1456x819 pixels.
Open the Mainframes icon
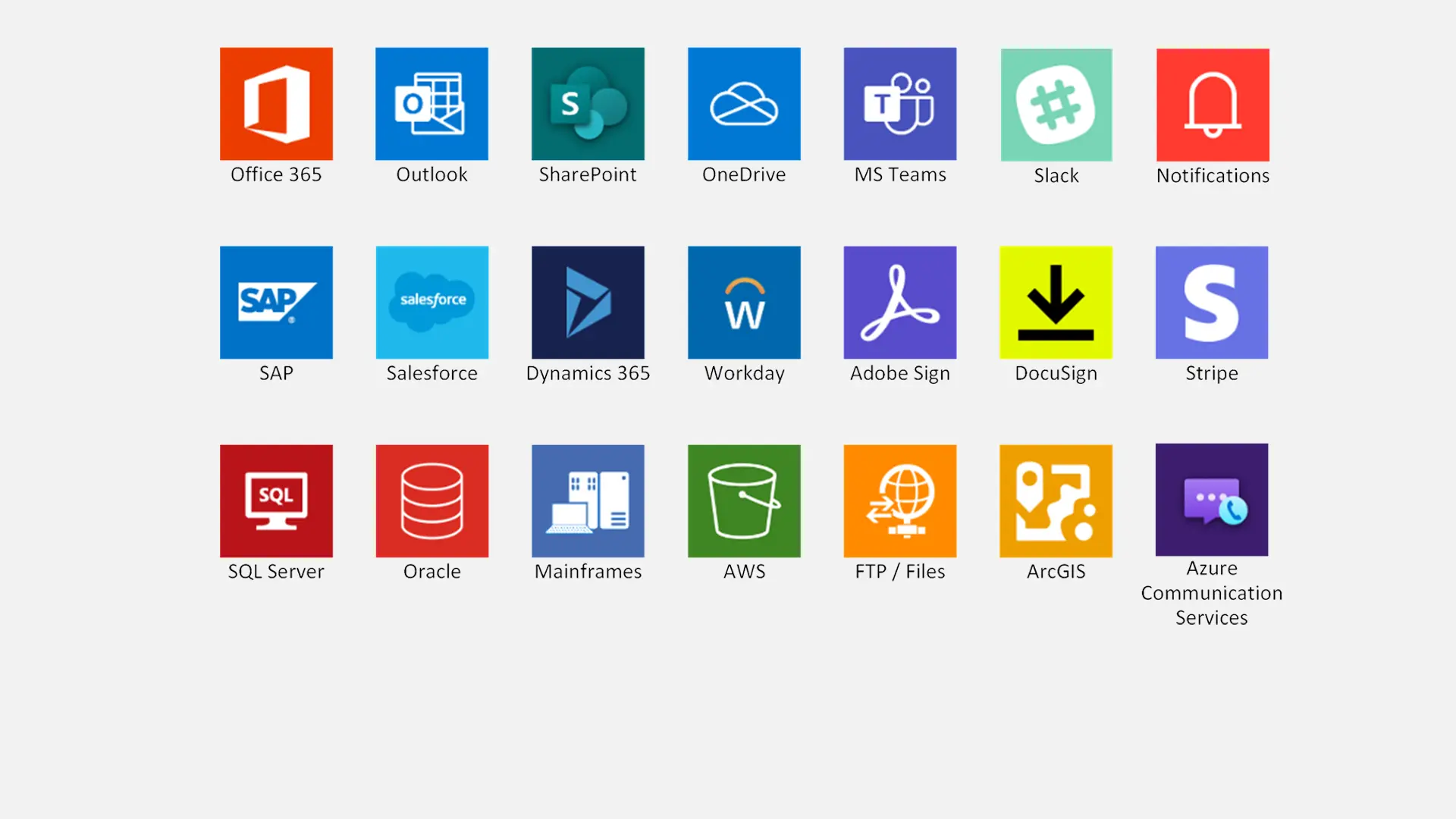pyautogui.click(x=588, y=501)
